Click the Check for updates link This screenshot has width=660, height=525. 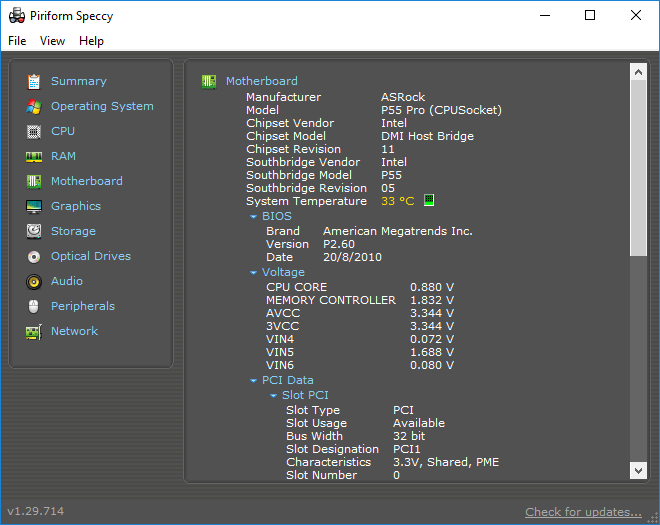(x=583, y=512)
